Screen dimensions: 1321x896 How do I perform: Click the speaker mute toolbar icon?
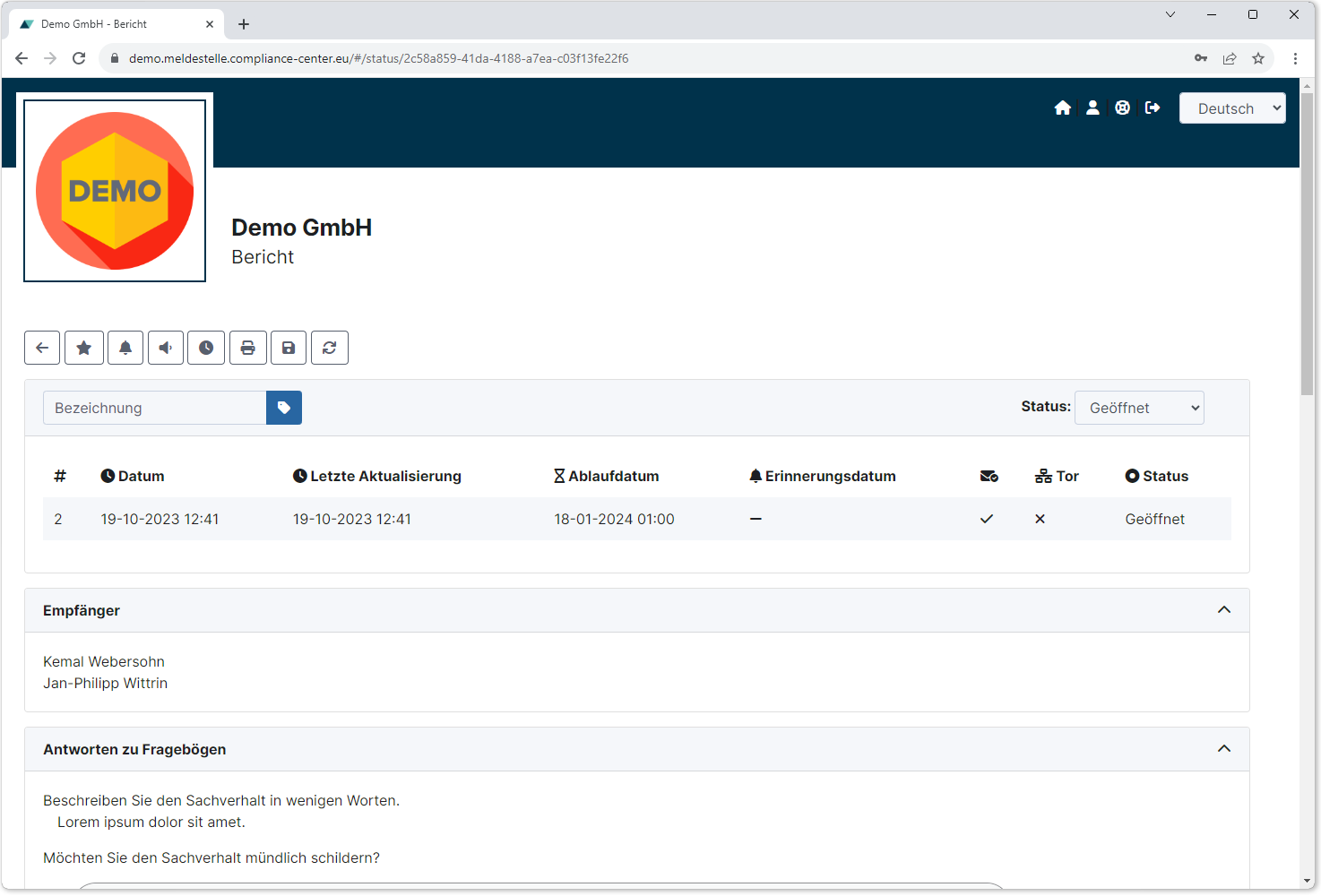[166, 348]
